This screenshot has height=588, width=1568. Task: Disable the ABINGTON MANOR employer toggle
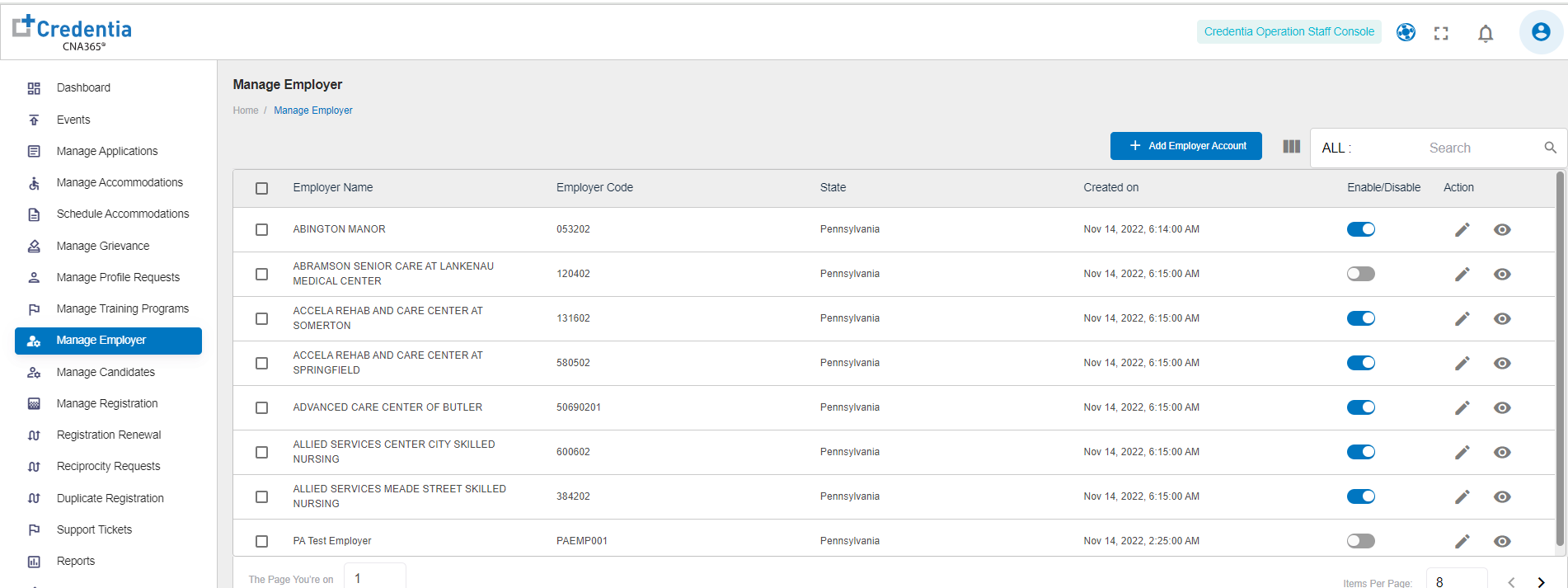click(1360, 229)
